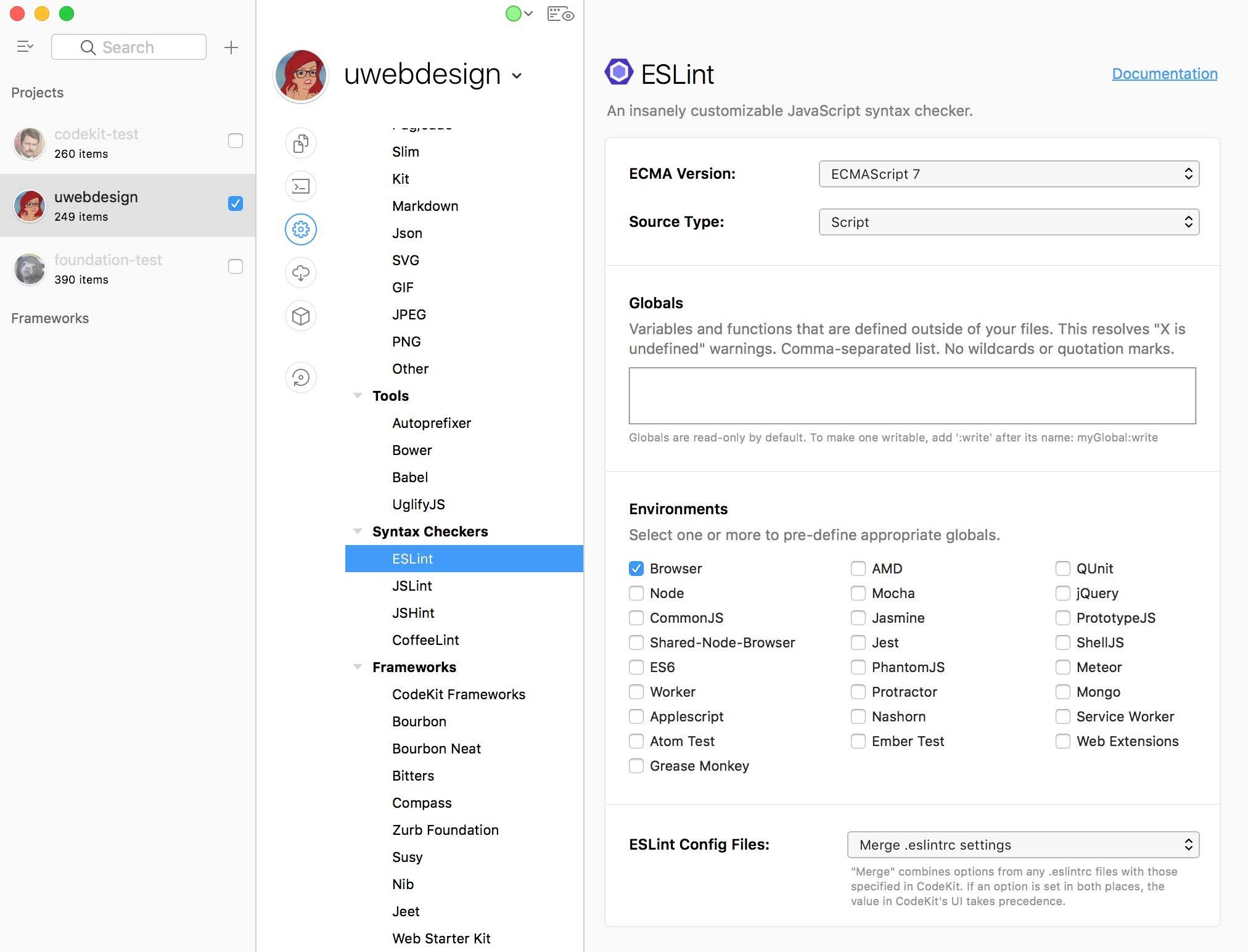The height and width of the screenshot is (952, 1248).
Task: Enable the Node environment checkbox
Action: click(636, 593)
